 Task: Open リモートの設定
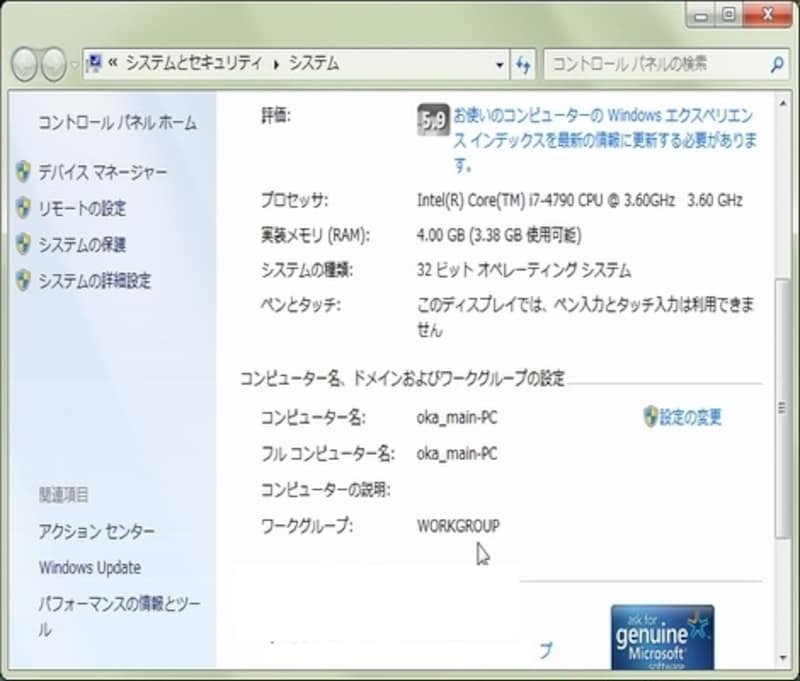coord(82,209)
